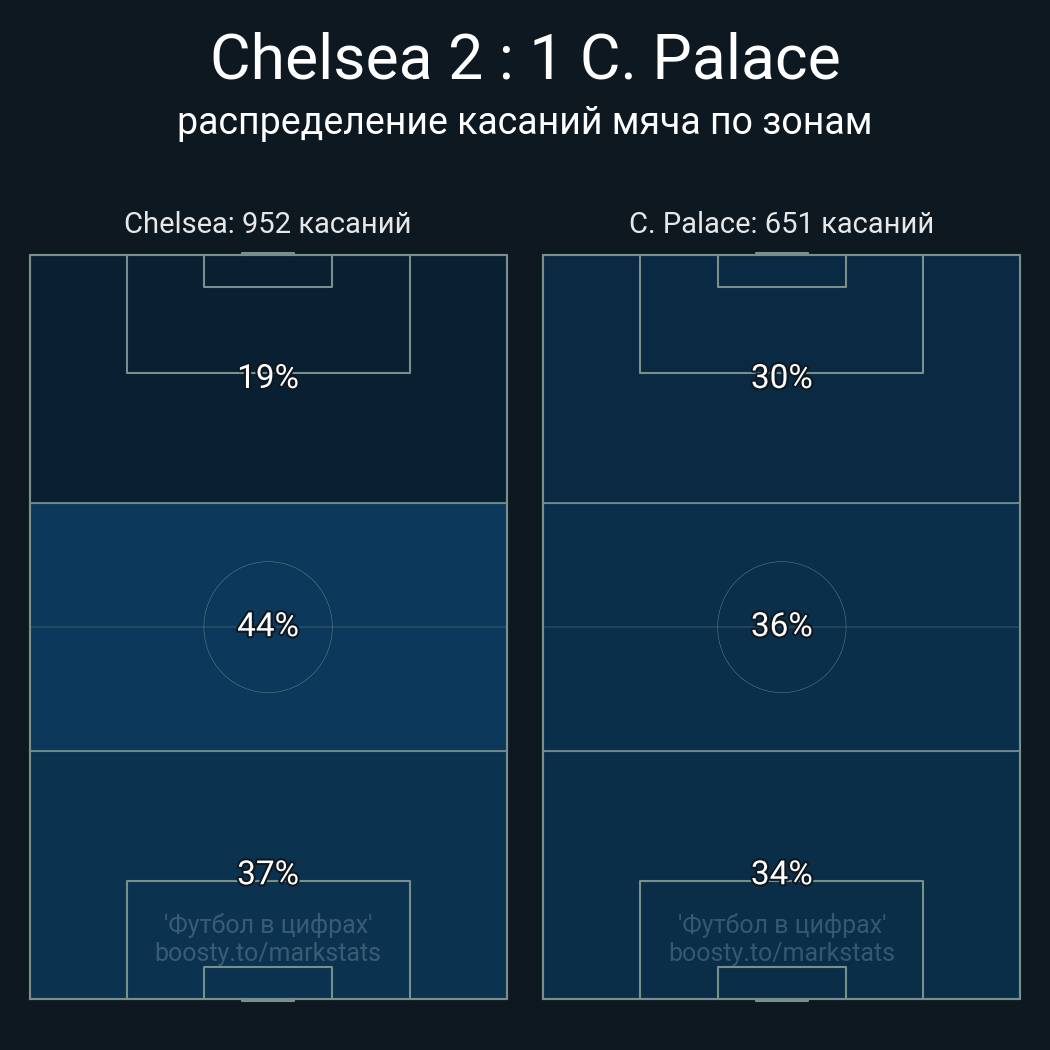Select the 'C. Palace: 651 касаний' heading
1050x1050 pixels.
point(781,223)
